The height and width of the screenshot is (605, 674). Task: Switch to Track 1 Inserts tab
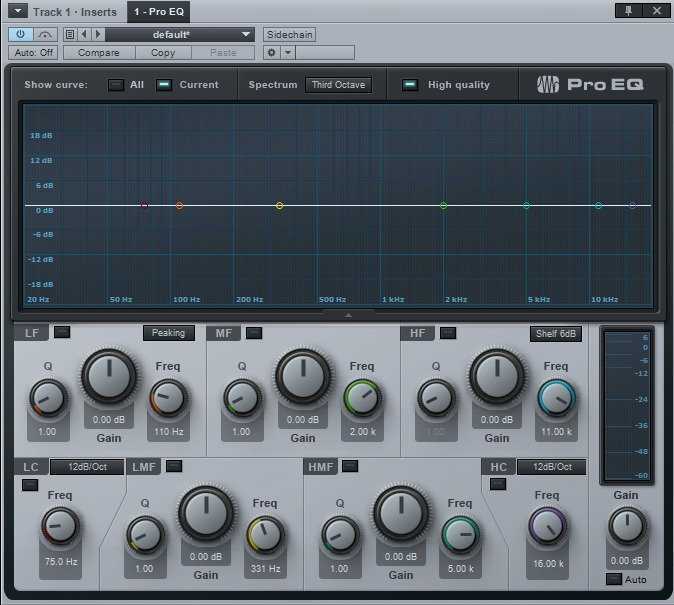[x=75, y=12]
